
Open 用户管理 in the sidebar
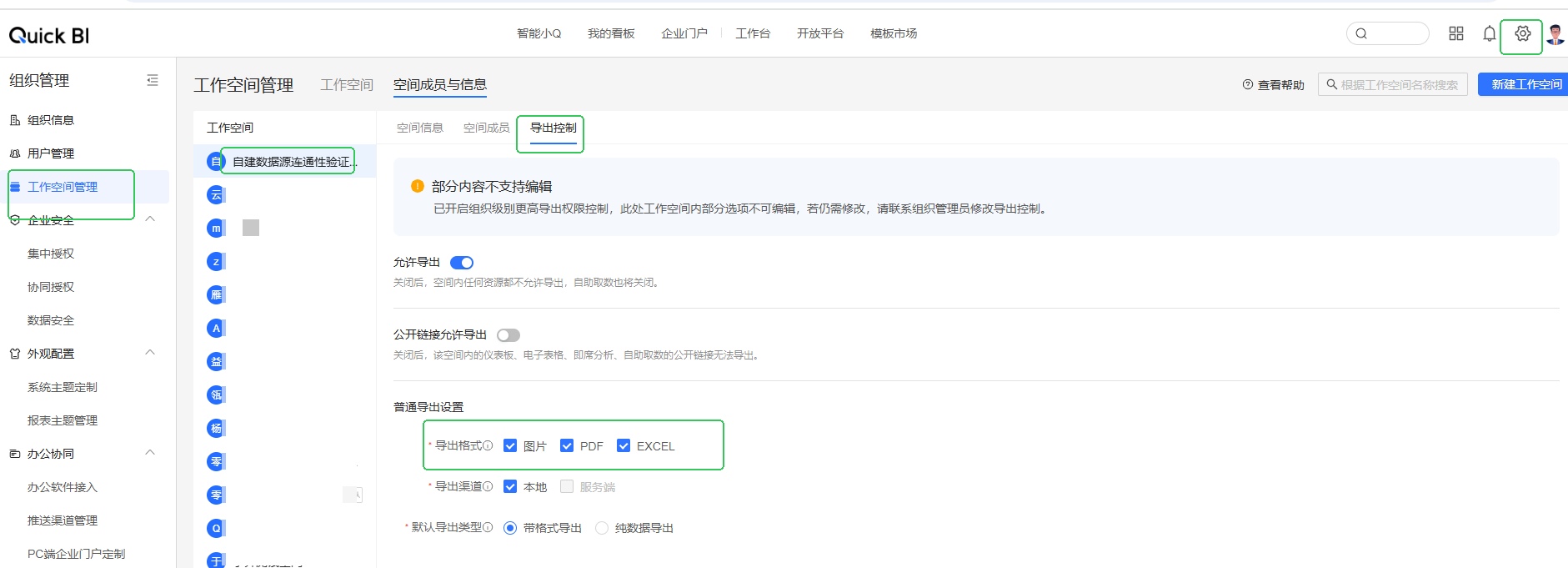[51, 153]
